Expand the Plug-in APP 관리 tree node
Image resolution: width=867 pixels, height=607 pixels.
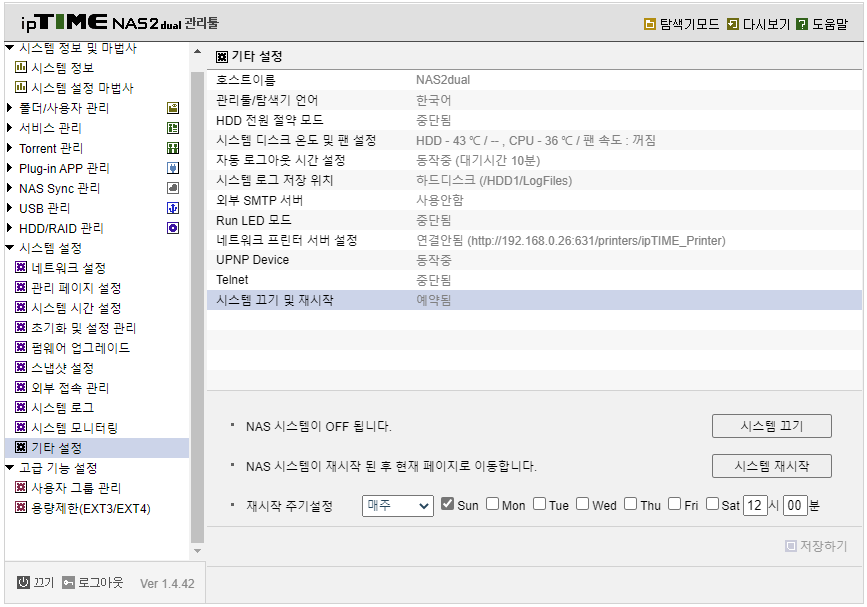click(x=9, y=168)
